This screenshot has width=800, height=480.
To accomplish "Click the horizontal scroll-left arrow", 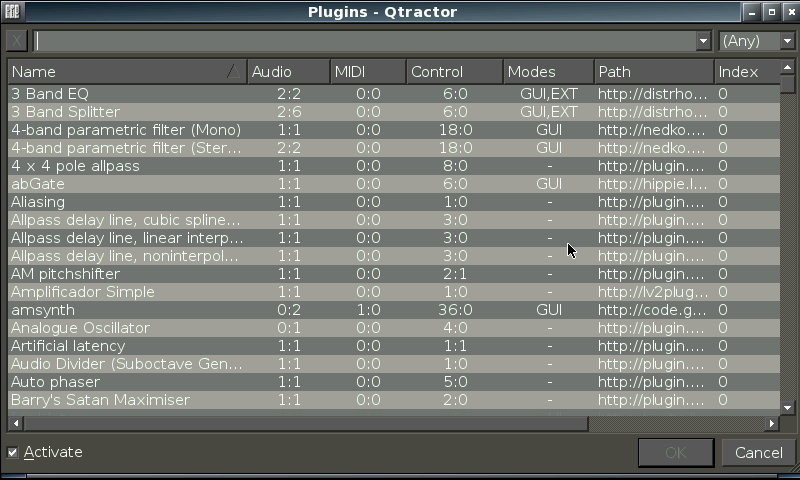I will click(15, 423).
